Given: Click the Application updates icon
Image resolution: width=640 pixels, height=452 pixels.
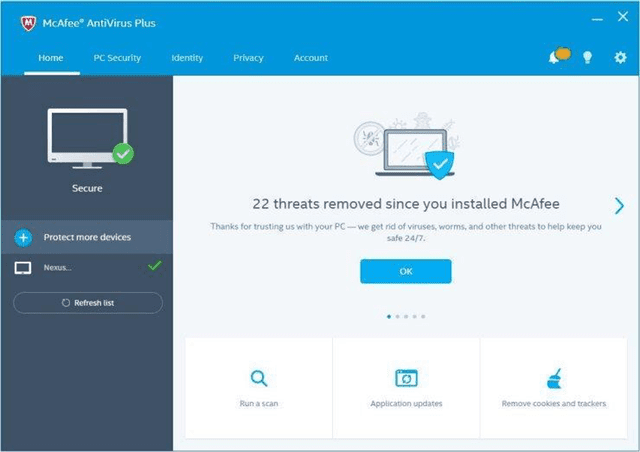Looking at the screenshot, I should click(406, 378).
